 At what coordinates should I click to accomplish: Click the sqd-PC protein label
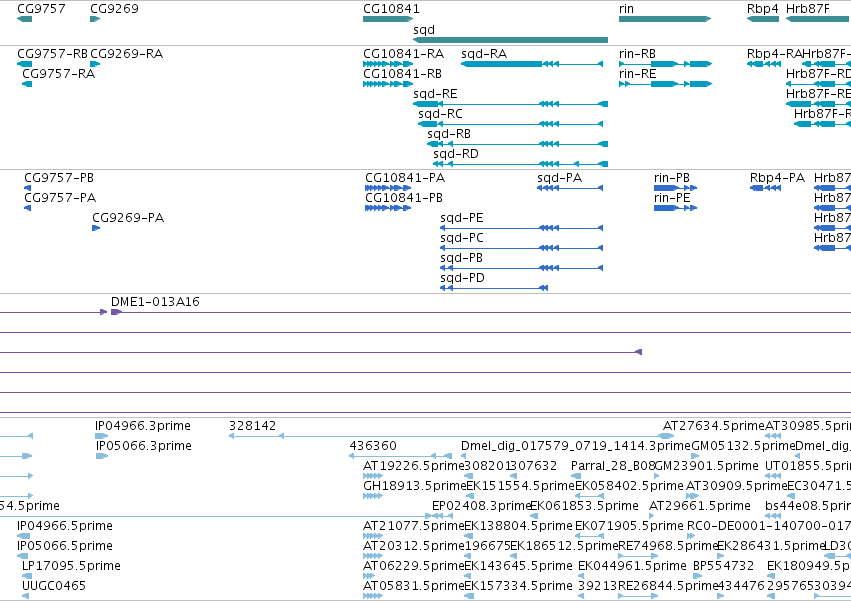(x=462, y=238)
